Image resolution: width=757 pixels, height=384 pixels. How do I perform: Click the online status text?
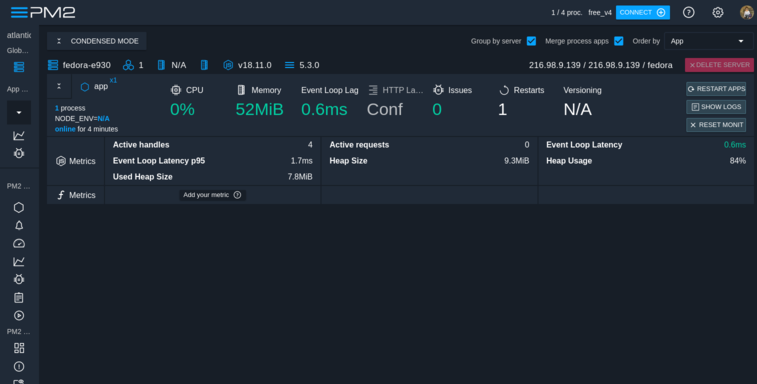coord(65,129)
